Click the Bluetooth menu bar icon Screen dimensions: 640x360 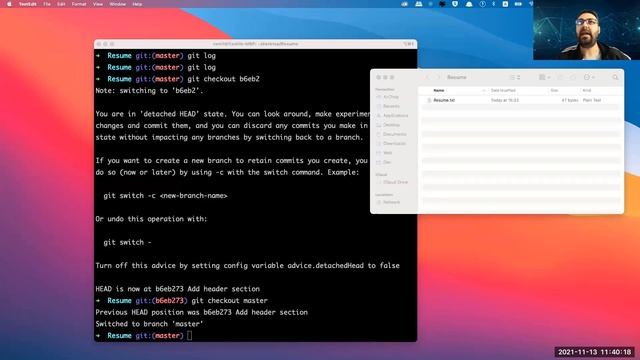[x=493, y=4]
